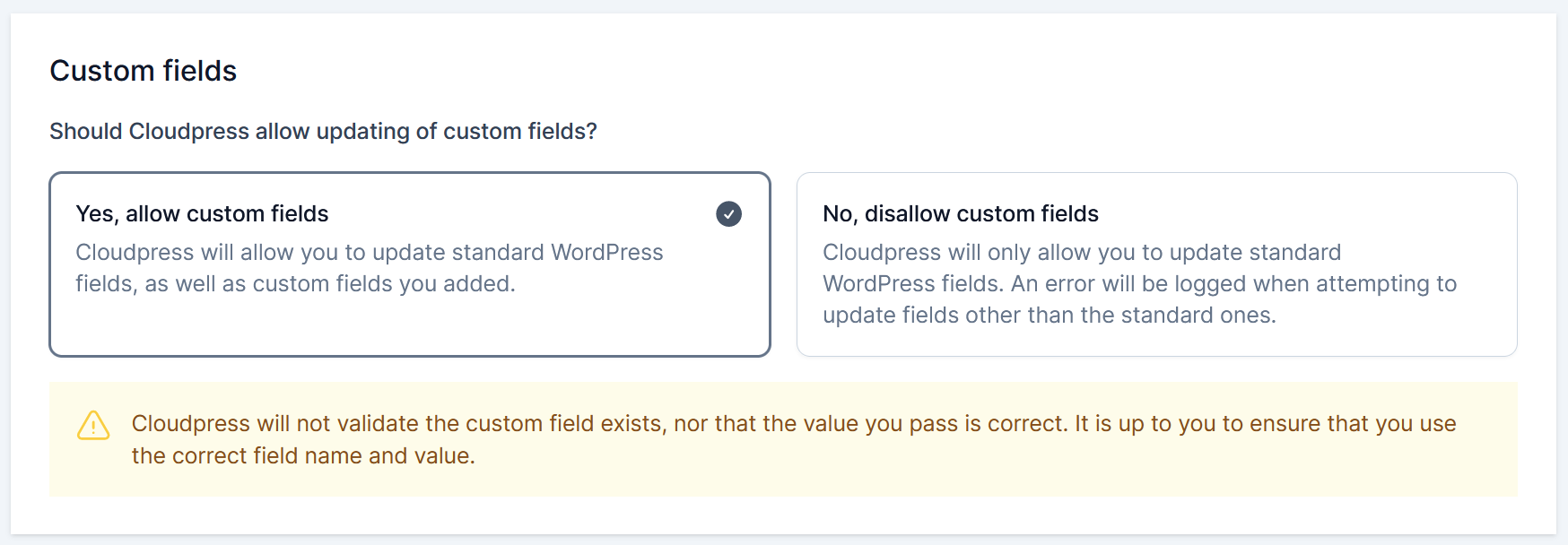Screen dimensions: 1568x545
Task: Click the word "WordPress" in the Yes card description
Action: tap(606, 253)
